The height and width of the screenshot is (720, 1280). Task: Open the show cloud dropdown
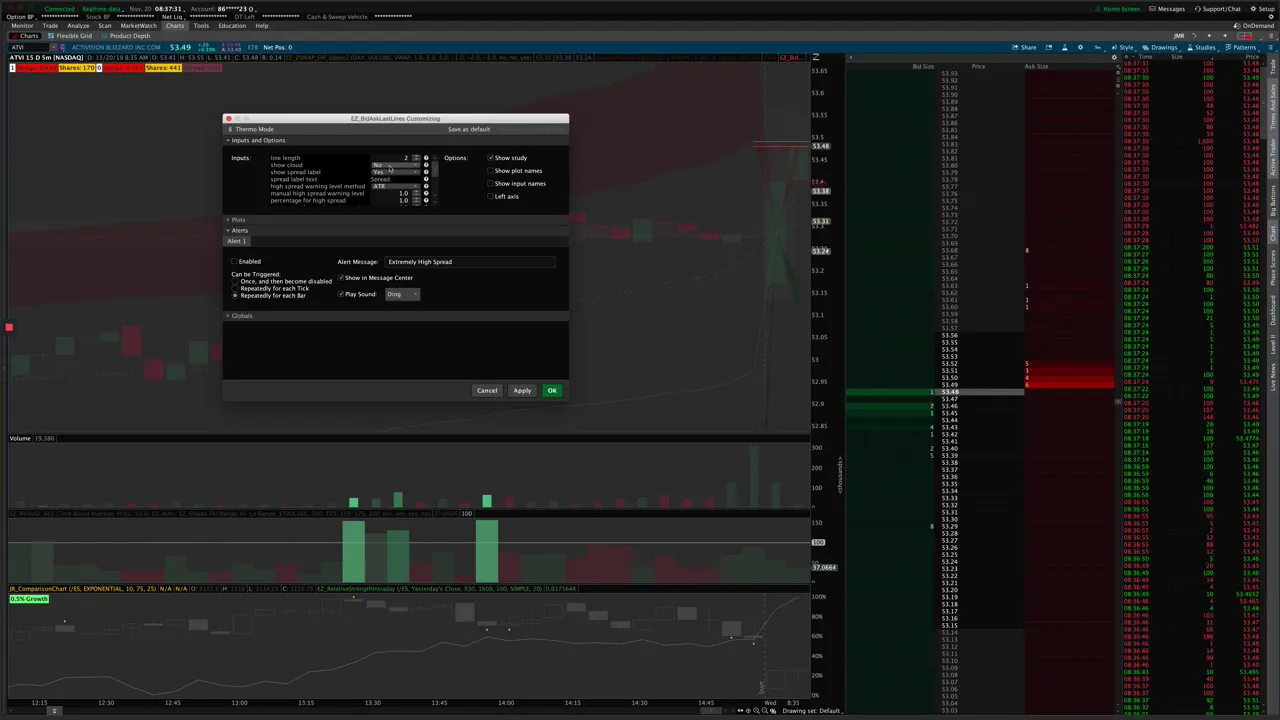click(x=395, y=165)
